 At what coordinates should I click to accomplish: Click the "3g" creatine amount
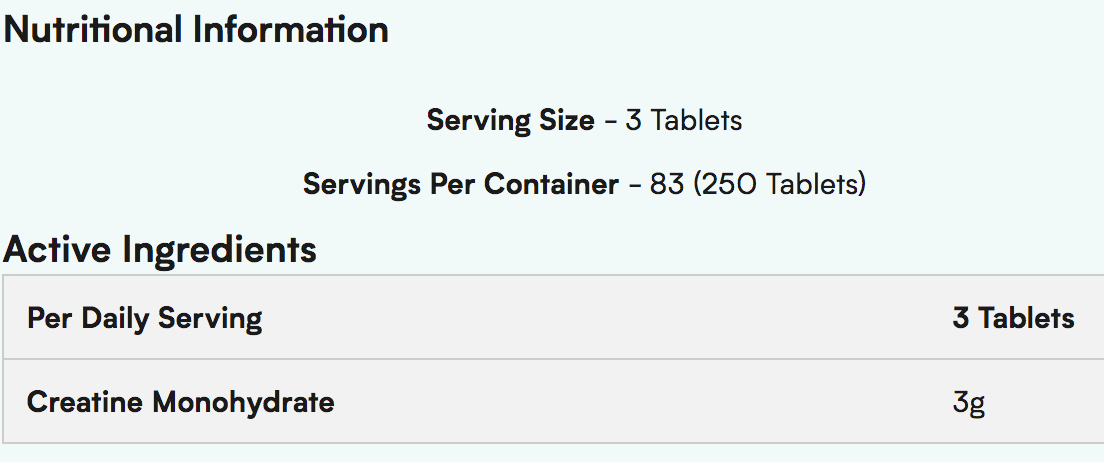(969, 404)
